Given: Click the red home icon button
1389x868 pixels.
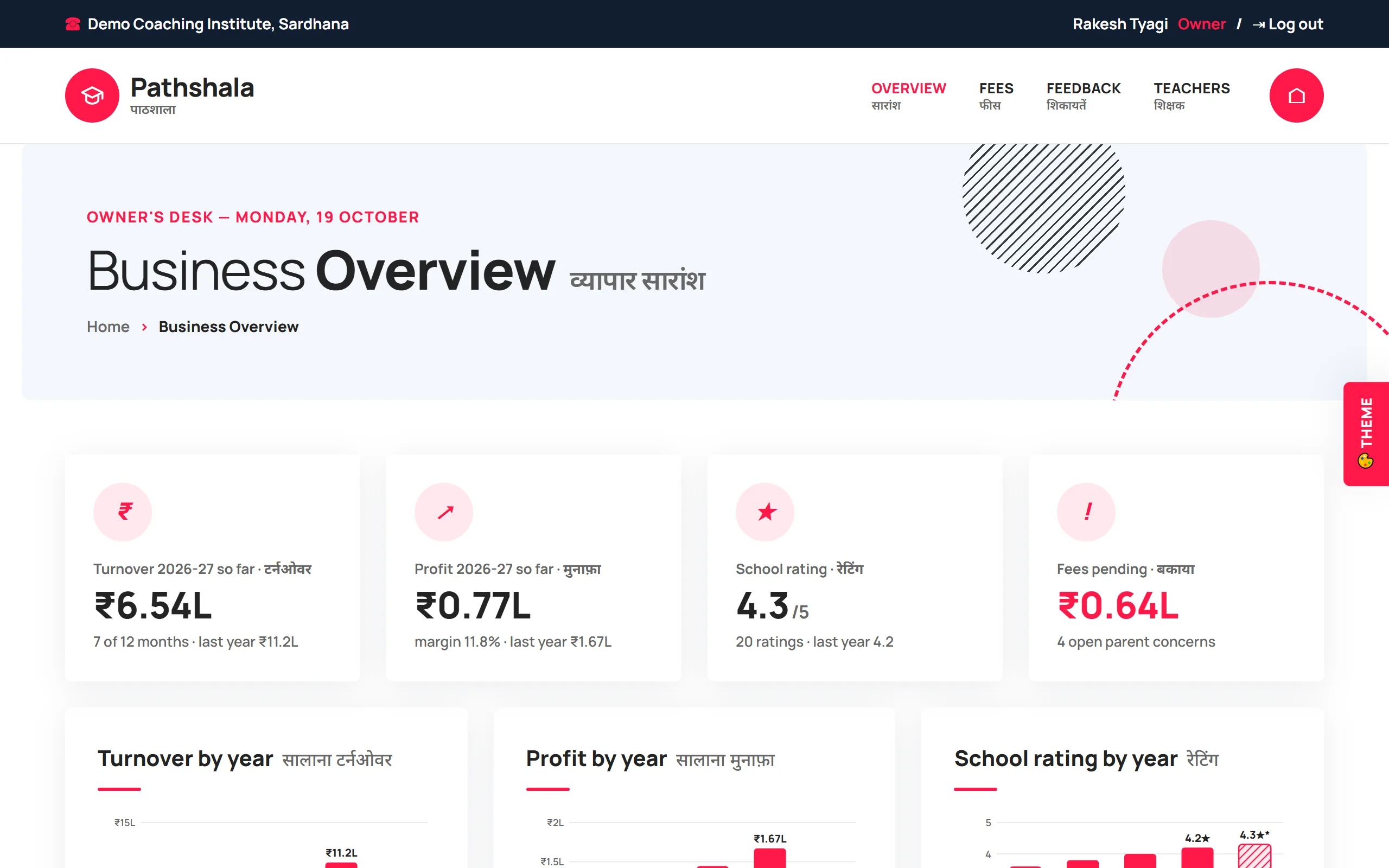Looking at the screenshot, I should click(x=1296, y=95).
